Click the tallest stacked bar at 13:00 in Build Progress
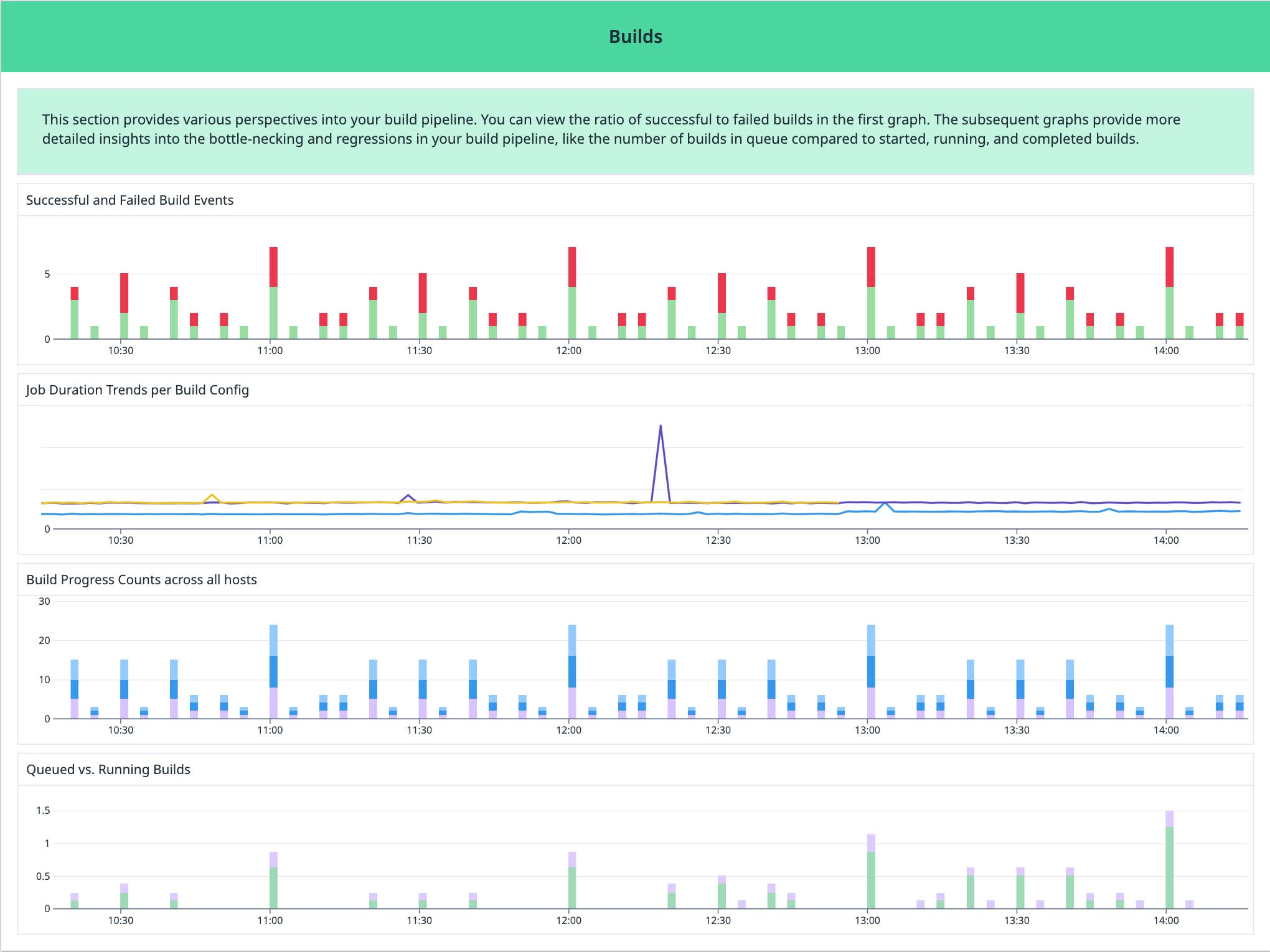The height and width of the screenshot is (952, 1270). coord(871,660)
